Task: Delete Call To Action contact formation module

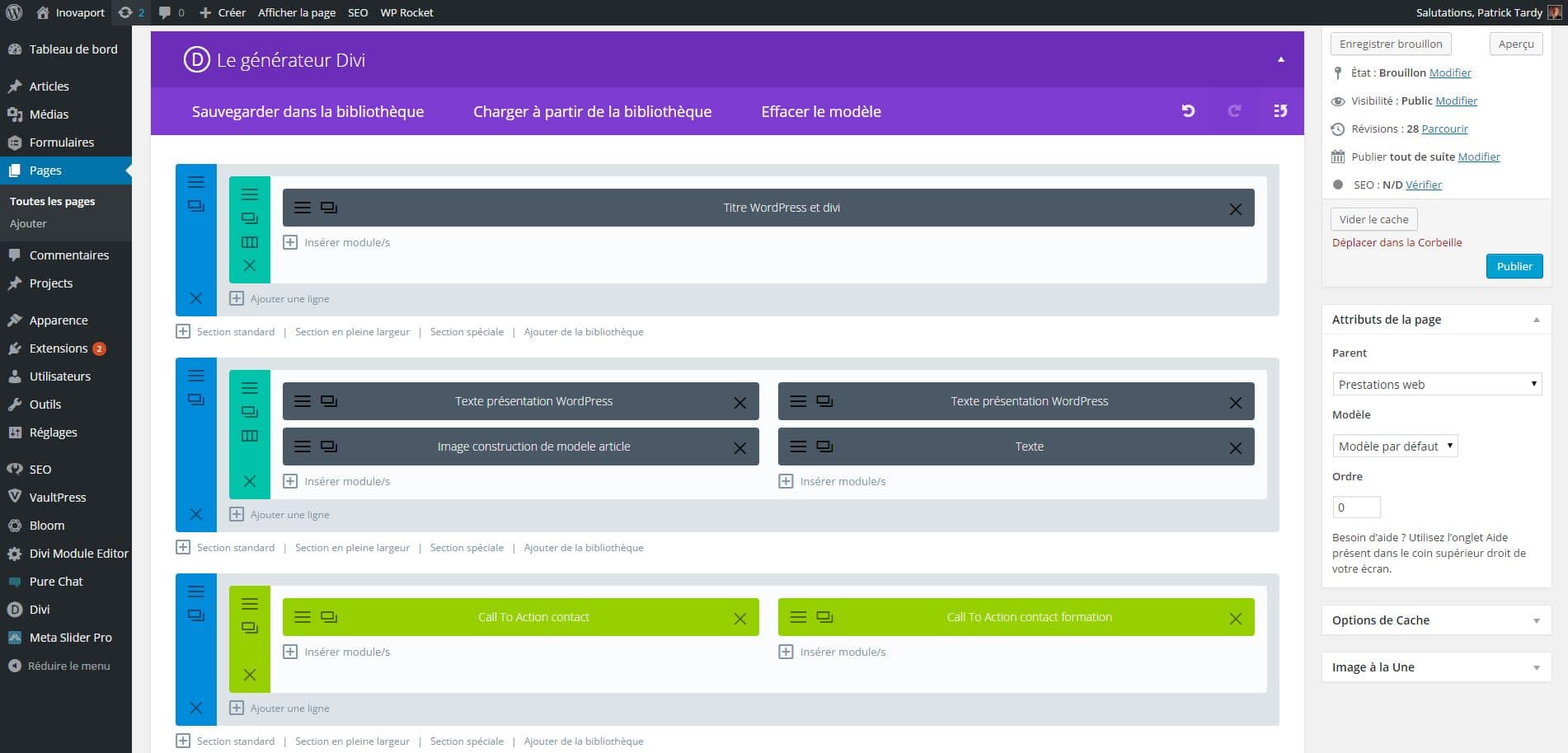Action: 1235,619
